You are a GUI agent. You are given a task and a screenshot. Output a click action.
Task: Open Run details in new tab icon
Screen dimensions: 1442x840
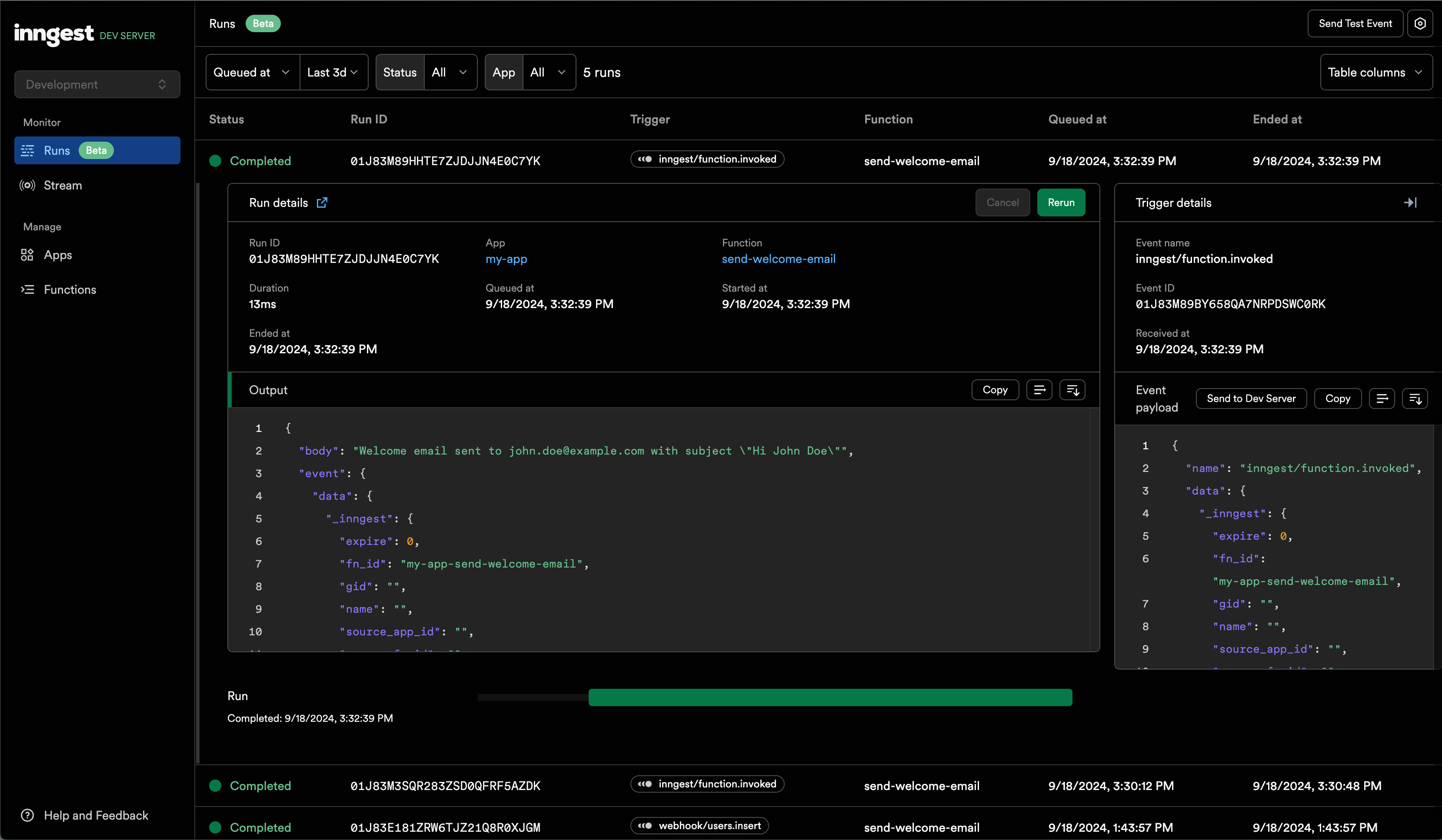point(322,203)
